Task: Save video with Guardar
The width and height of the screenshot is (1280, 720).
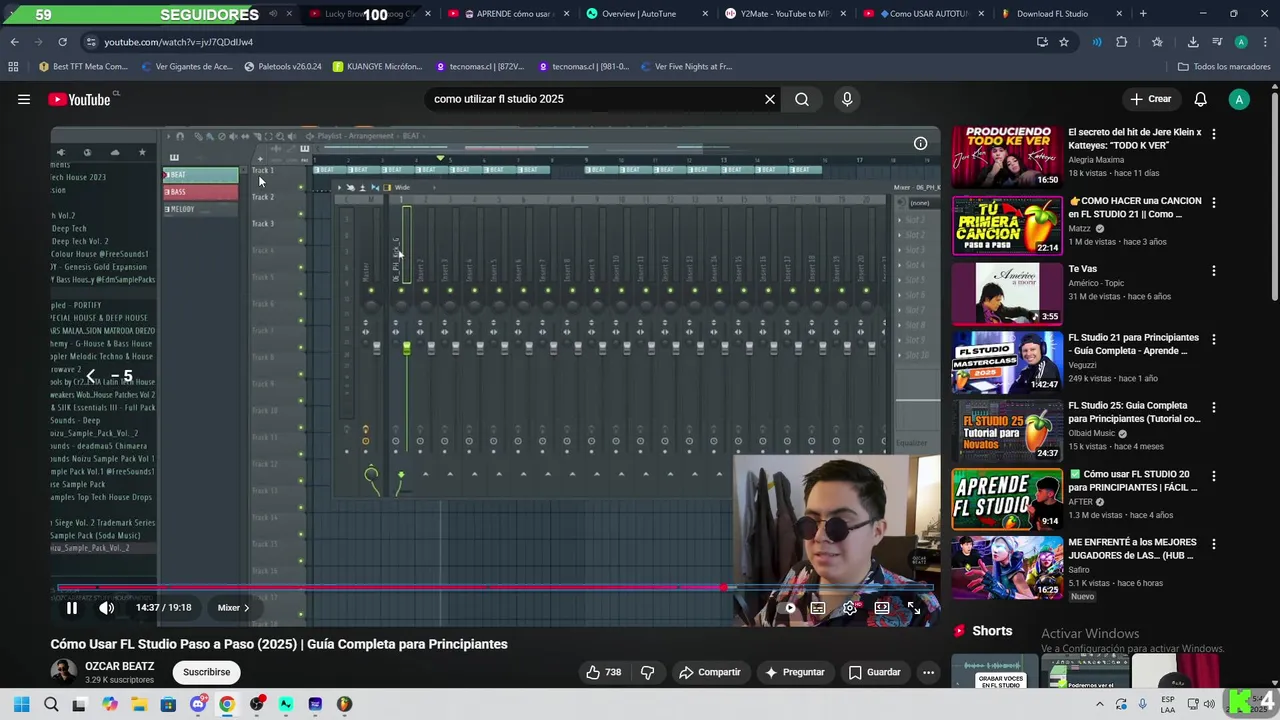Action: (x=875, y=672)
